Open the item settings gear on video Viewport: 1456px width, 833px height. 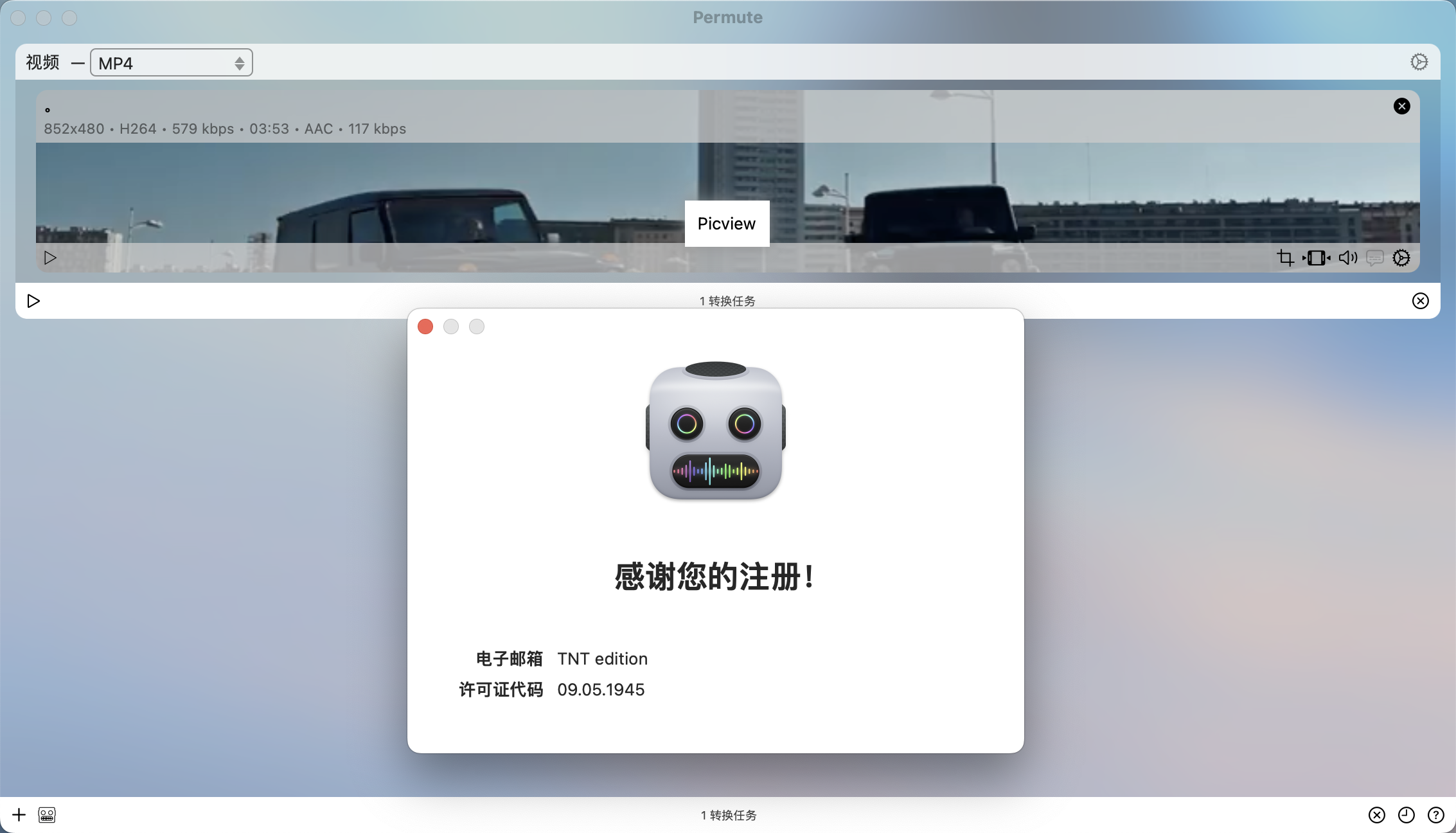click(1401, 258)
